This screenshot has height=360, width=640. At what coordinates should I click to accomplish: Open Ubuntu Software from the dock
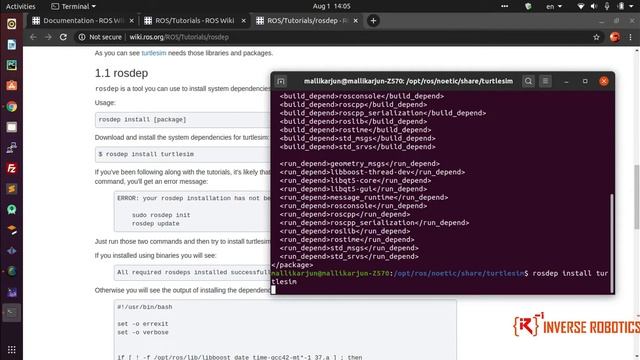[11, 86]
